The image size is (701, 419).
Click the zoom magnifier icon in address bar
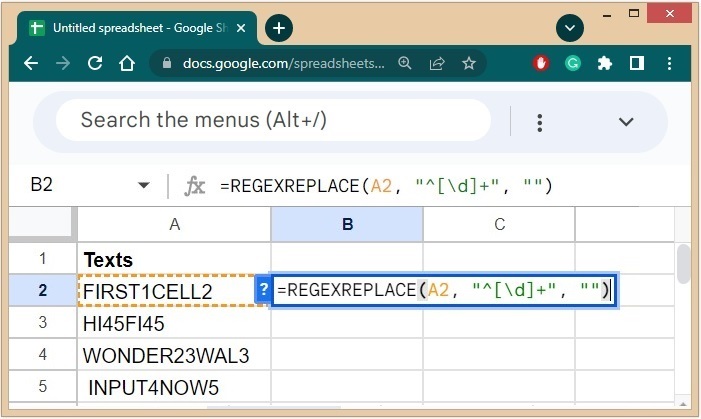[405, 63]
